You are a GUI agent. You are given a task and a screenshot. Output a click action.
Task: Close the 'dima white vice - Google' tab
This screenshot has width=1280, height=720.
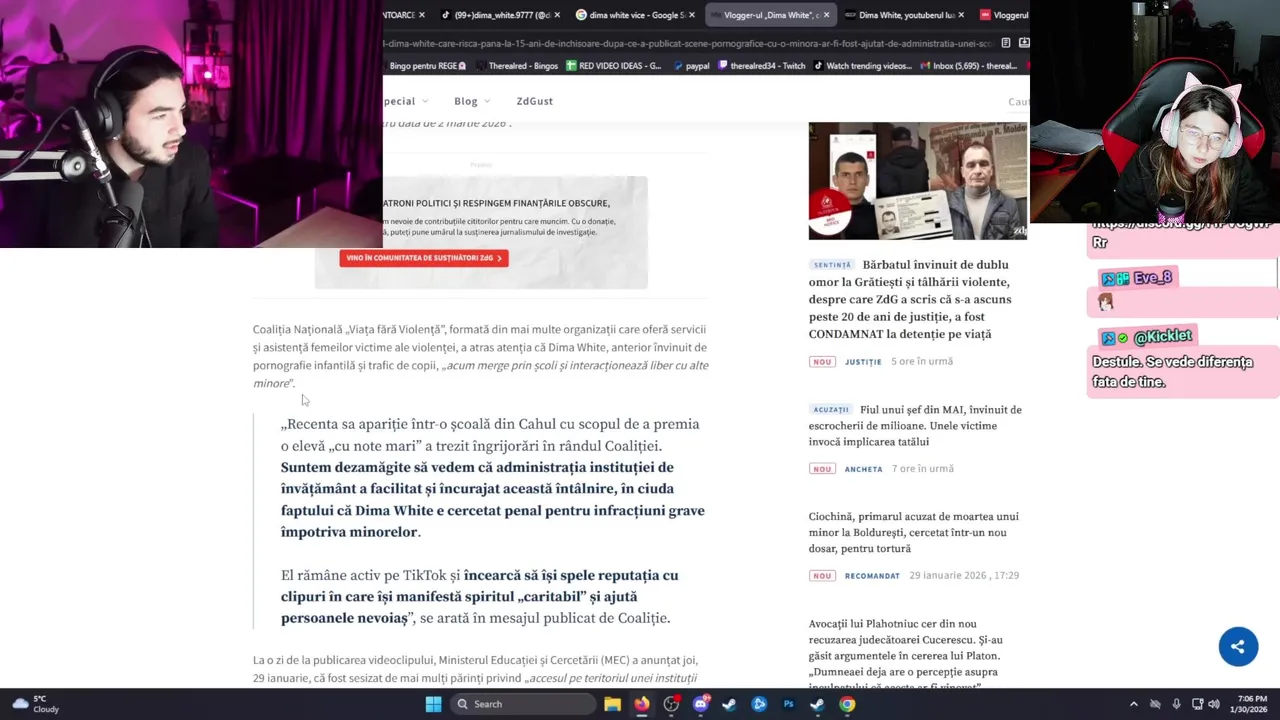coord(692,15)
